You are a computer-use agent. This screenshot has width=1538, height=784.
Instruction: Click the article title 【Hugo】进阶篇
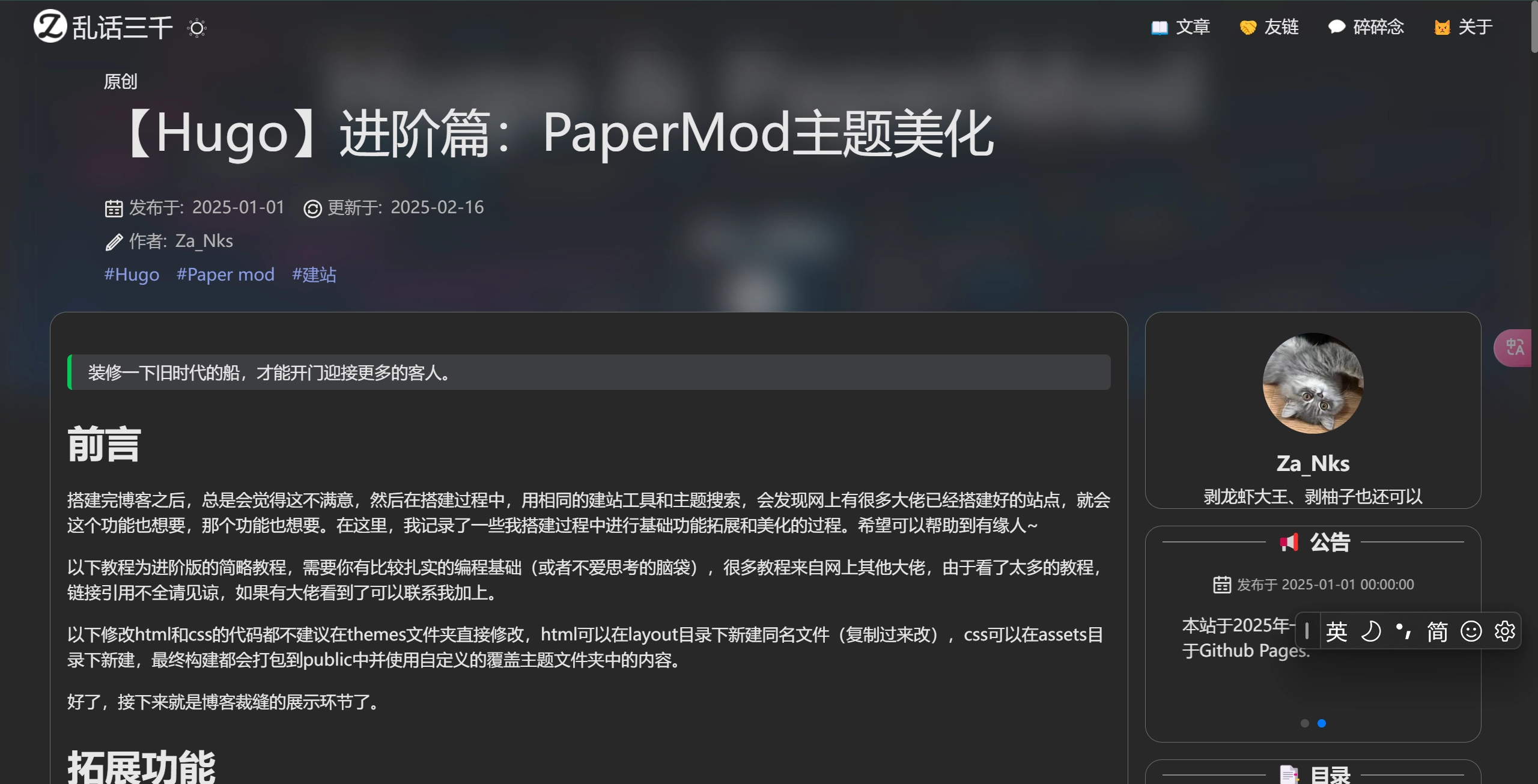[558, 133]
